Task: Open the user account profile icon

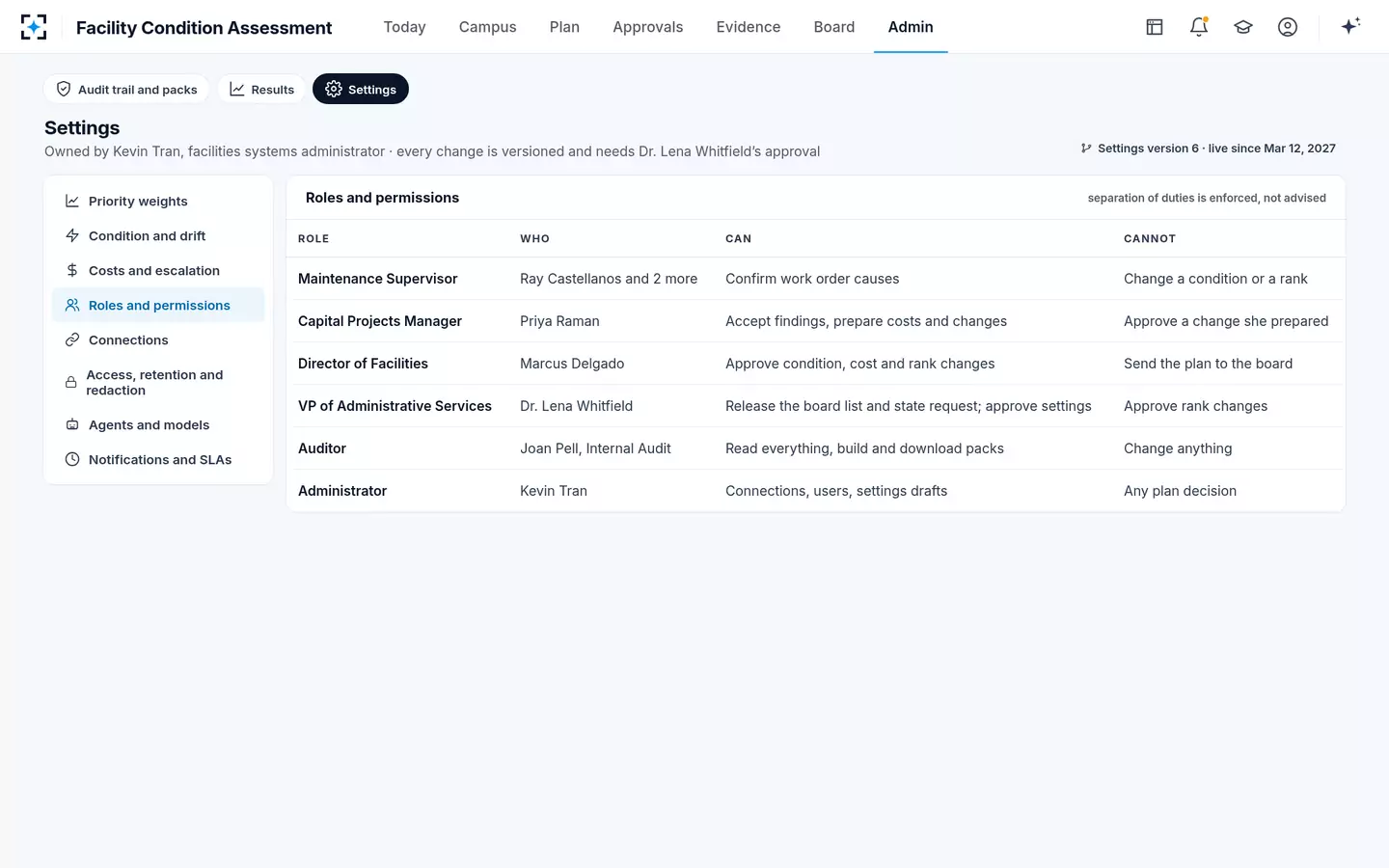Action: pos(1288,27)
